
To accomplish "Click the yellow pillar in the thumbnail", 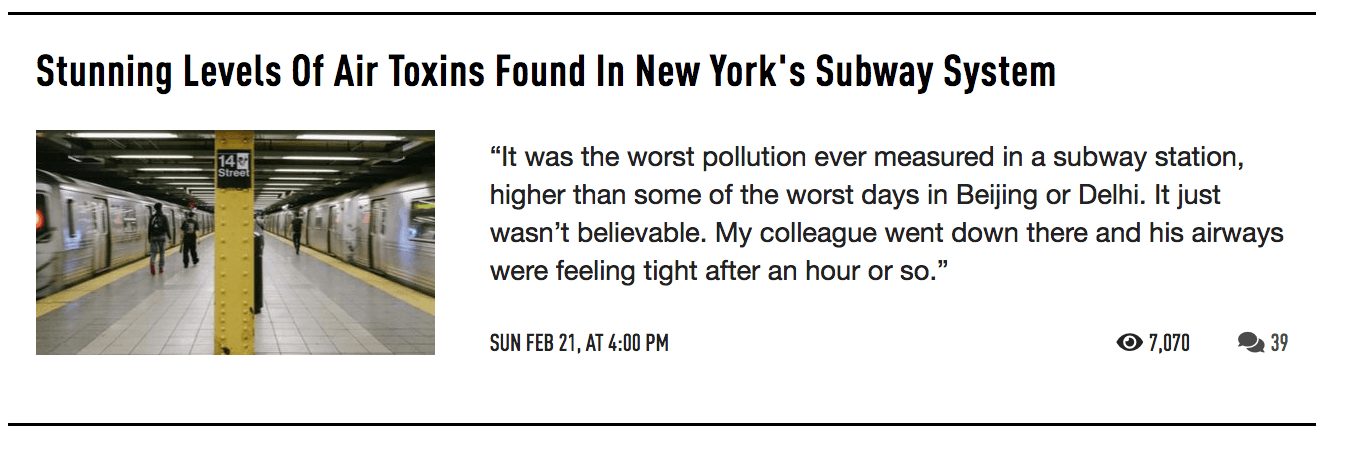I will tap(234, 242).
